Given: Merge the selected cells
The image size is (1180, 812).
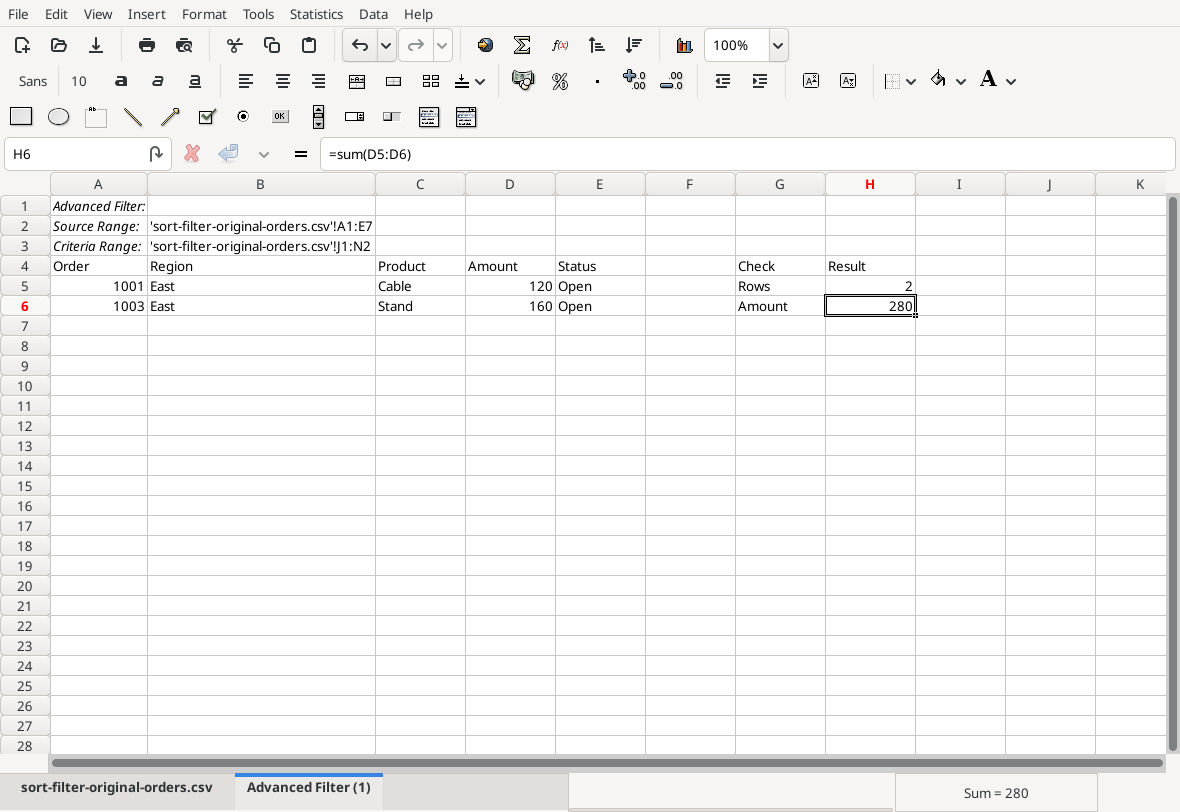Looking at the screenshot, I should (393, 81).
